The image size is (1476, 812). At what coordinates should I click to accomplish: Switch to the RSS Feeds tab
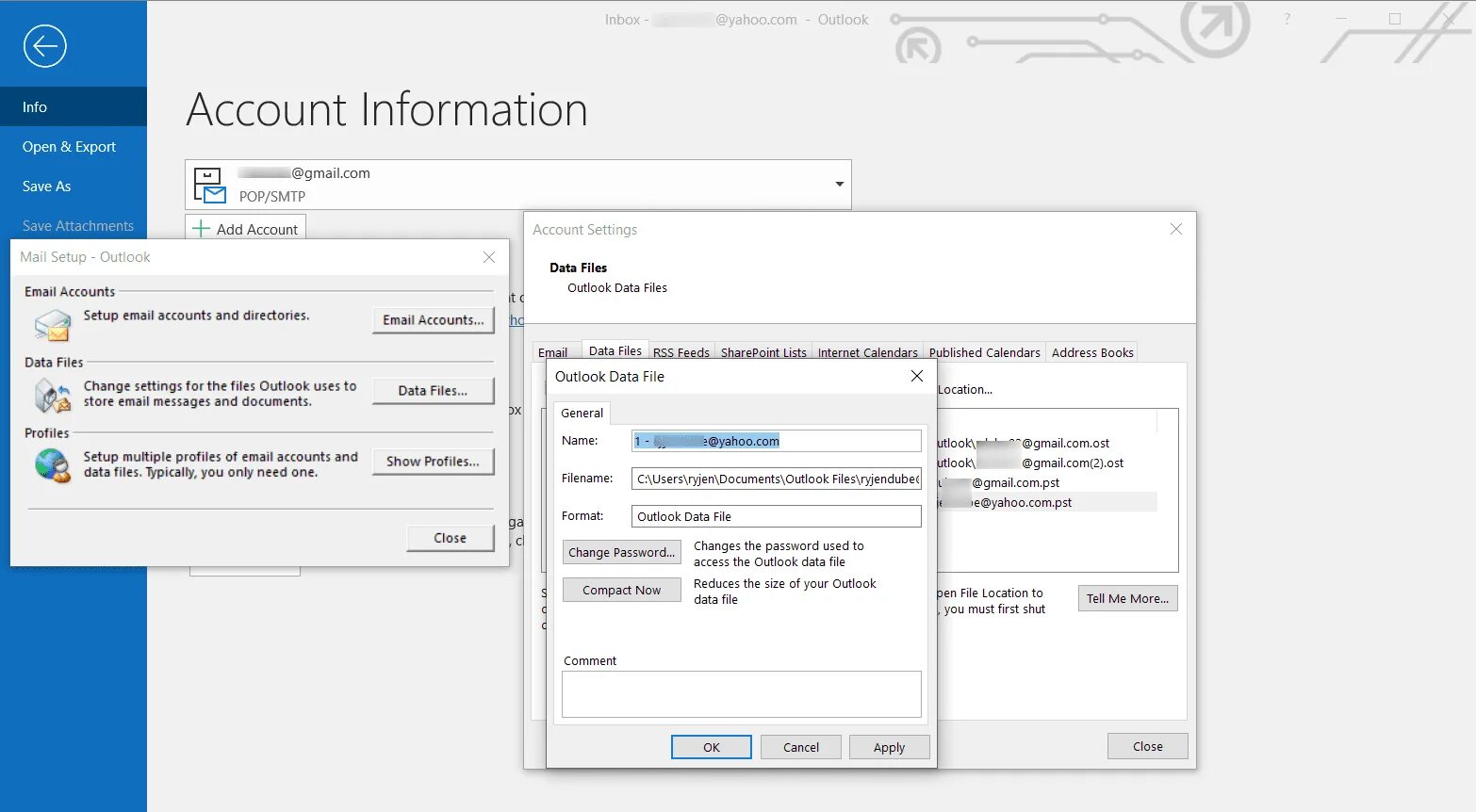pyautogui.click(x=681, y=352)
